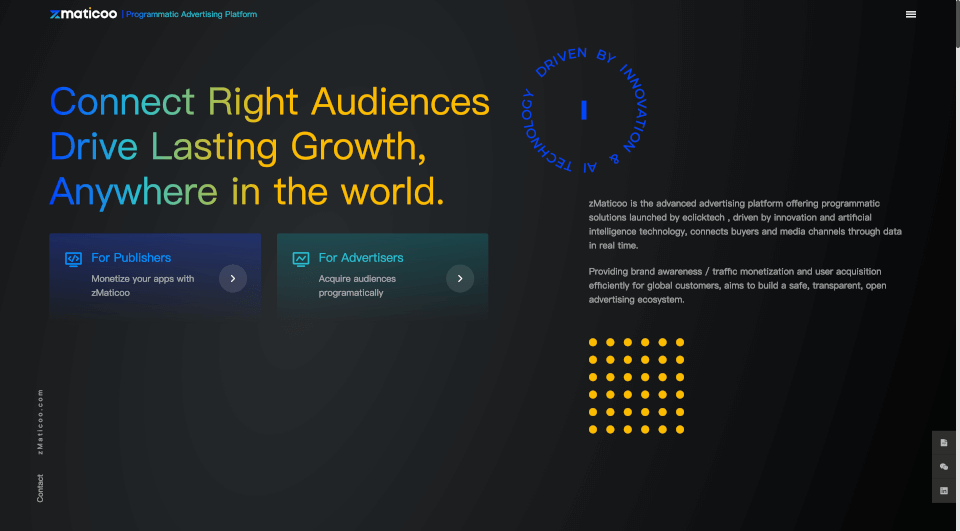Click 'Monetize your apps with zMaticoo' text
This screenshot has width=960, height=531.
[x=143, y=285]
